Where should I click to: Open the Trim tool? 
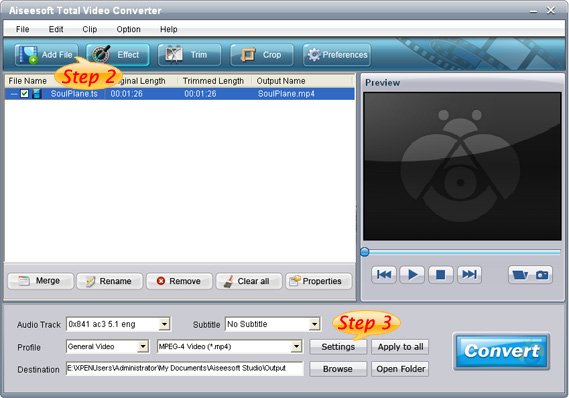coord(189,55)
